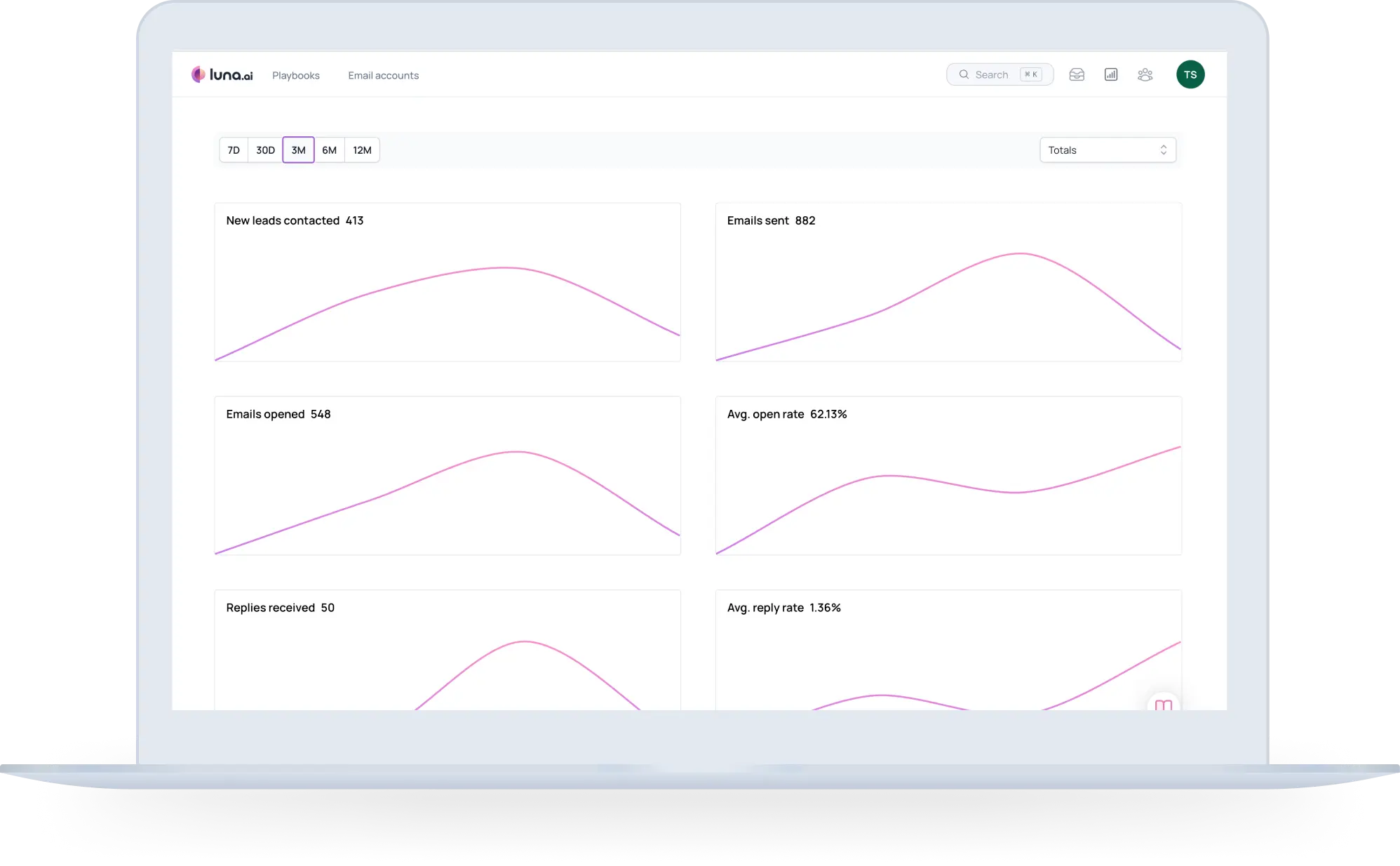Go to Email accounts page
The height and width of the screenshot is (866, 1400).
(x=383, y=76)
